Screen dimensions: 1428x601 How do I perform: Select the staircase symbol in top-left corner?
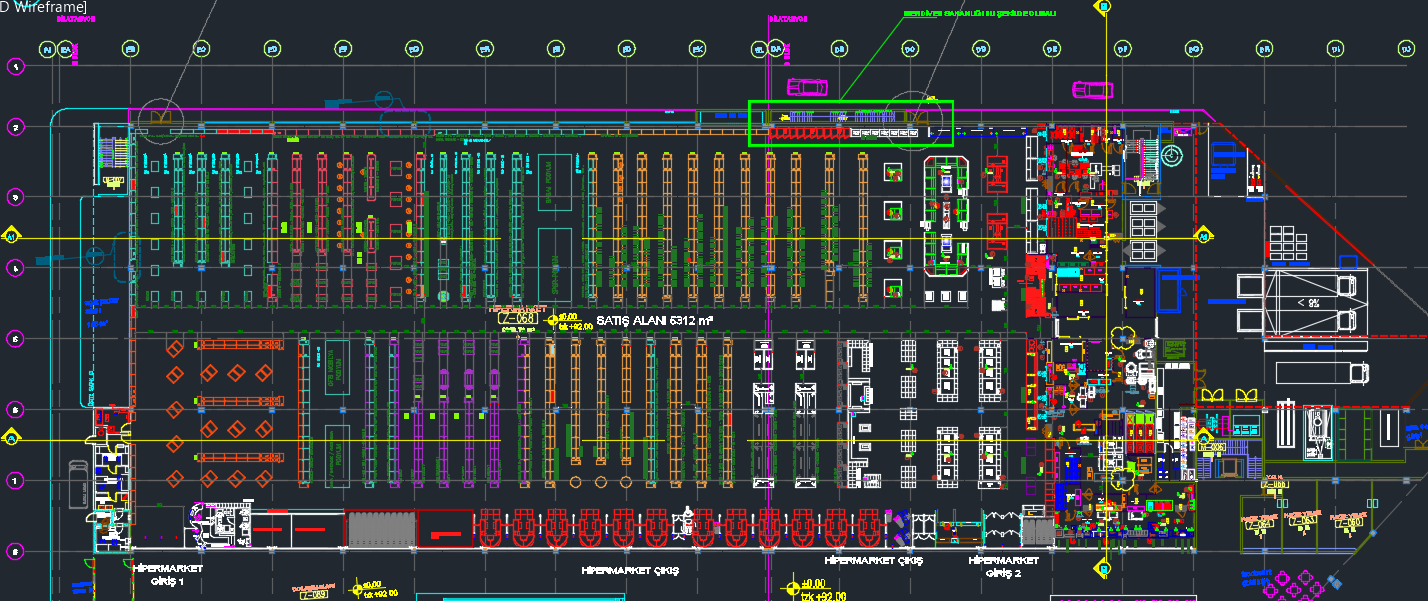click(x=113, y=154)
